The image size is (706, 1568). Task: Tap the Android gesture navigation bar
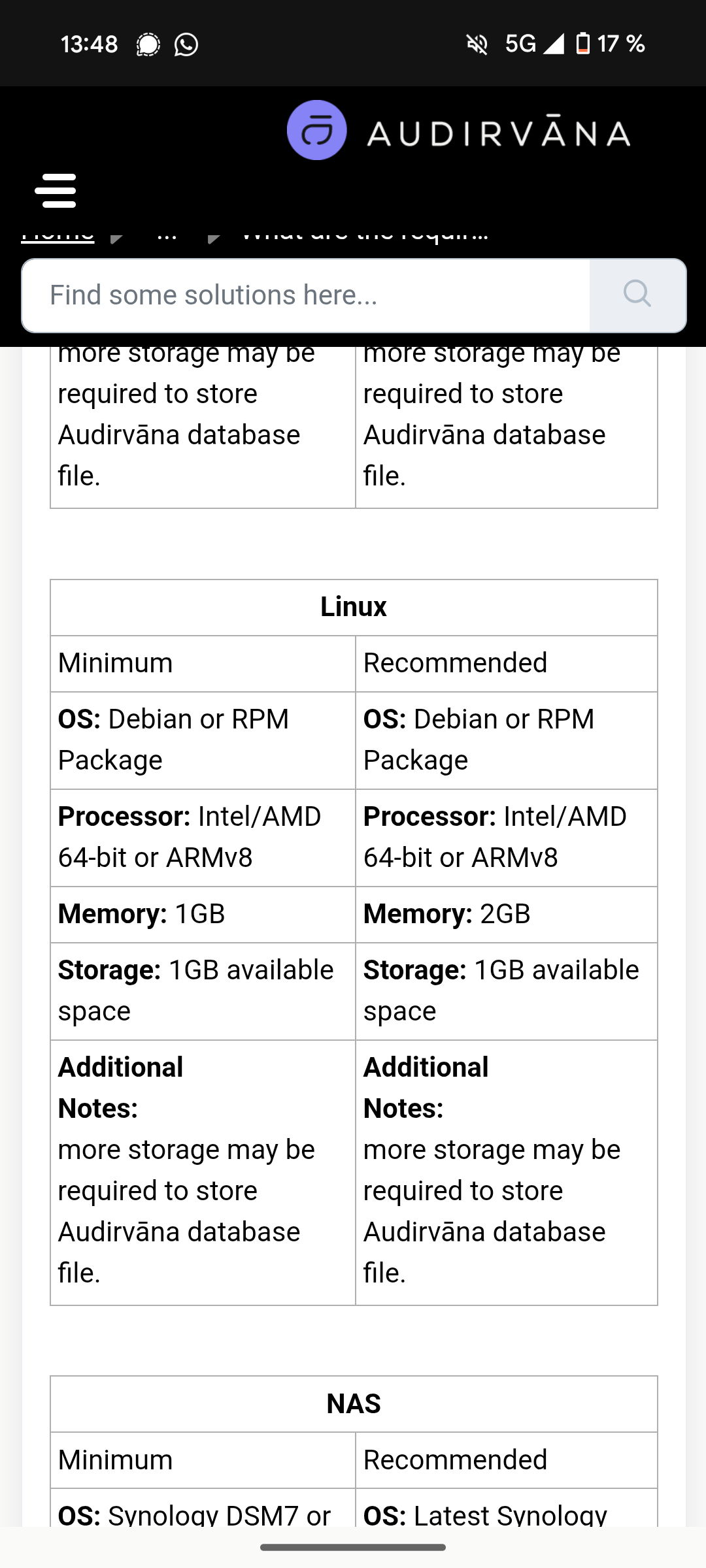pyautogui.click(x=353, y=1547)
